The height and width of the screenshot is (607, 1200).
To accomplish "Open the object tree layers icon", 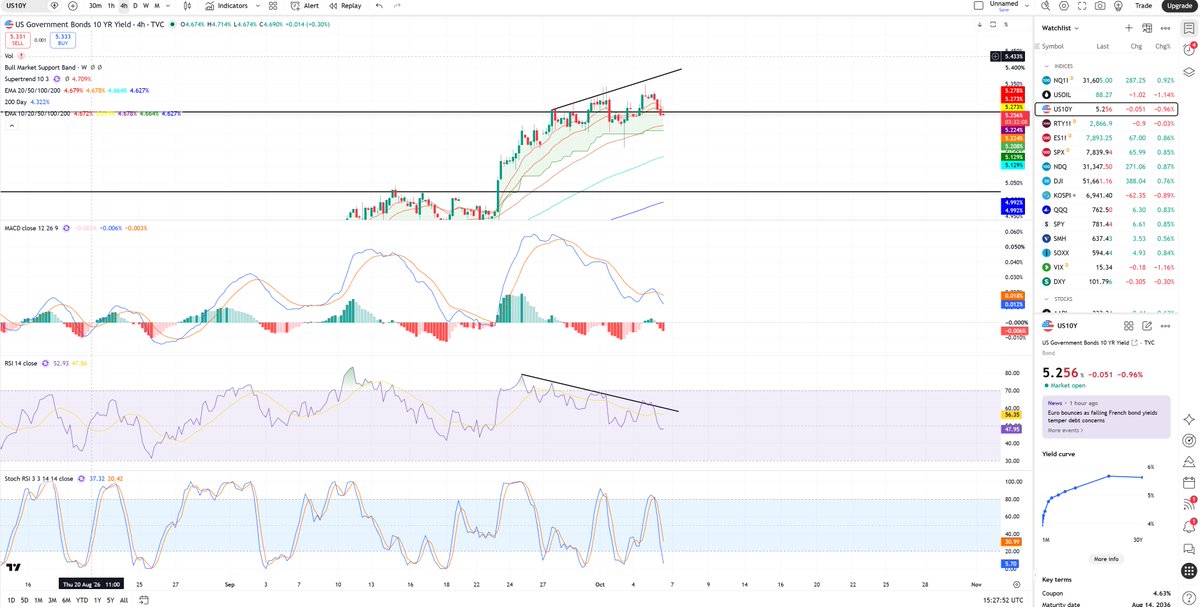I will pyautogui.click(x=1189, y=72).
